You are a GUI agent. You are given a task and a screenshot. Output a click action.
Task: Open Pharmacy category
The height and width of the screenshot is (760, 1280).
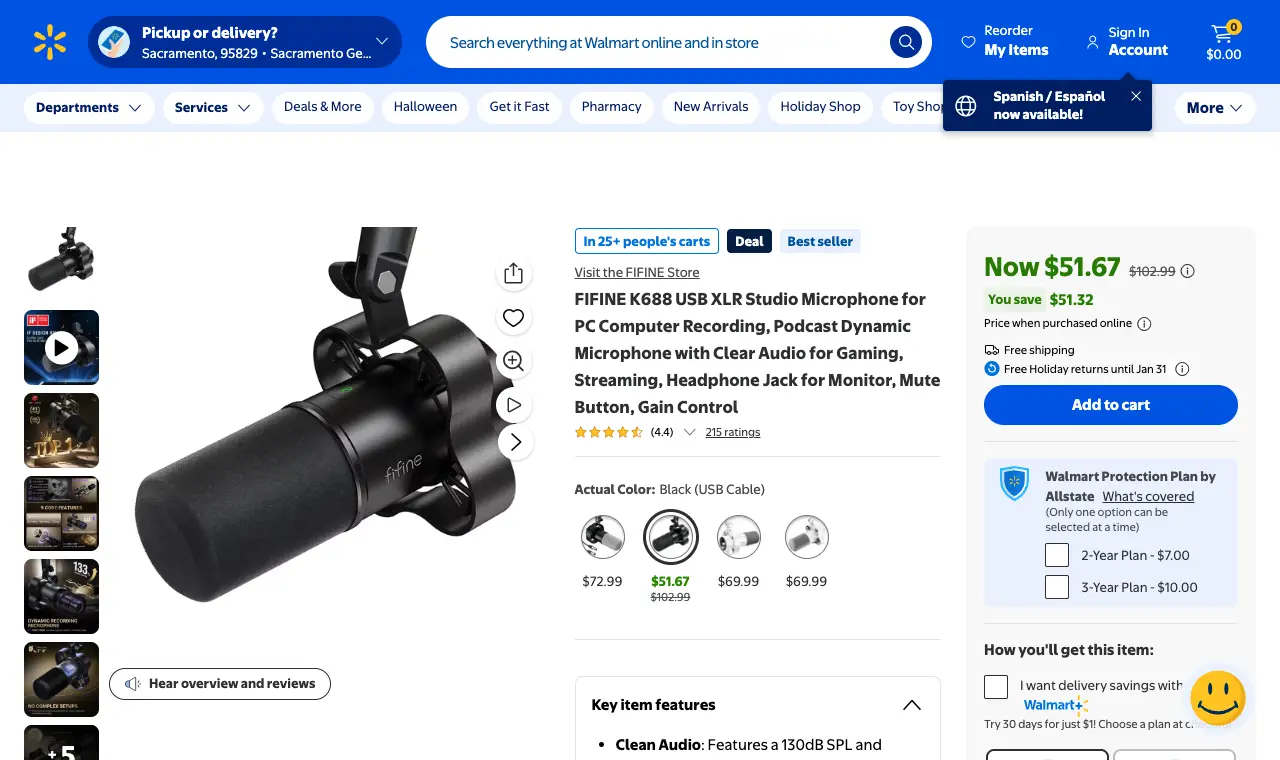[612, 107]
